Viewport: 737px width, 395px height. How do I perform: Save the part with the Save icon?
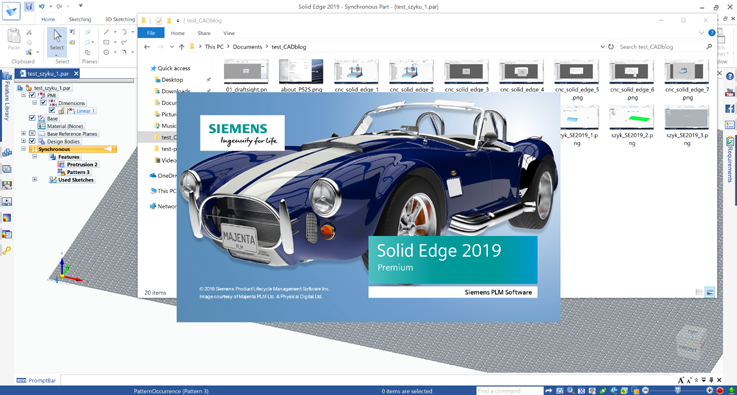29,7
